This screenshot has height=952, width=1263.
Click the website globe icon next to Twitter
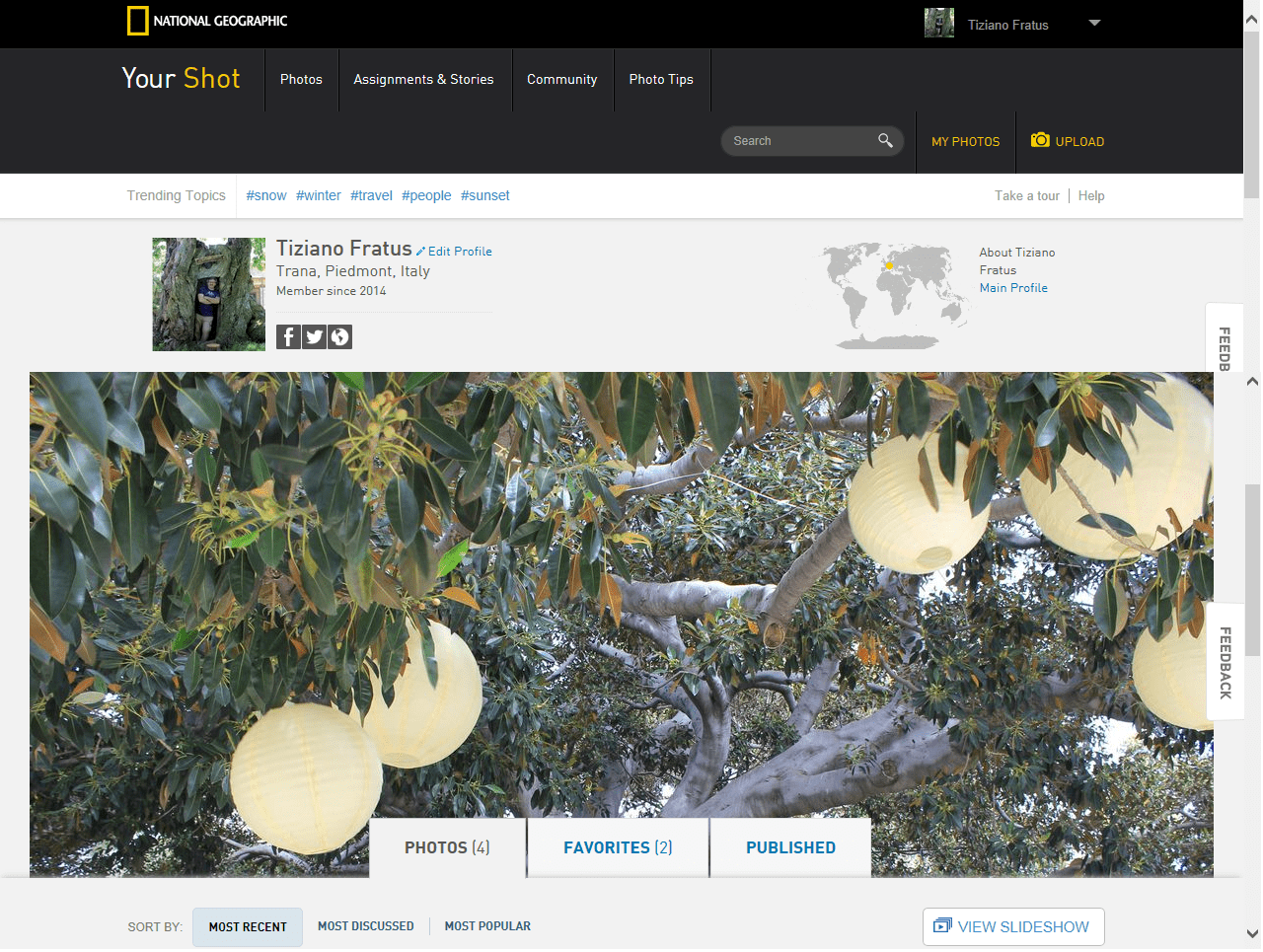tap(339, 336)
